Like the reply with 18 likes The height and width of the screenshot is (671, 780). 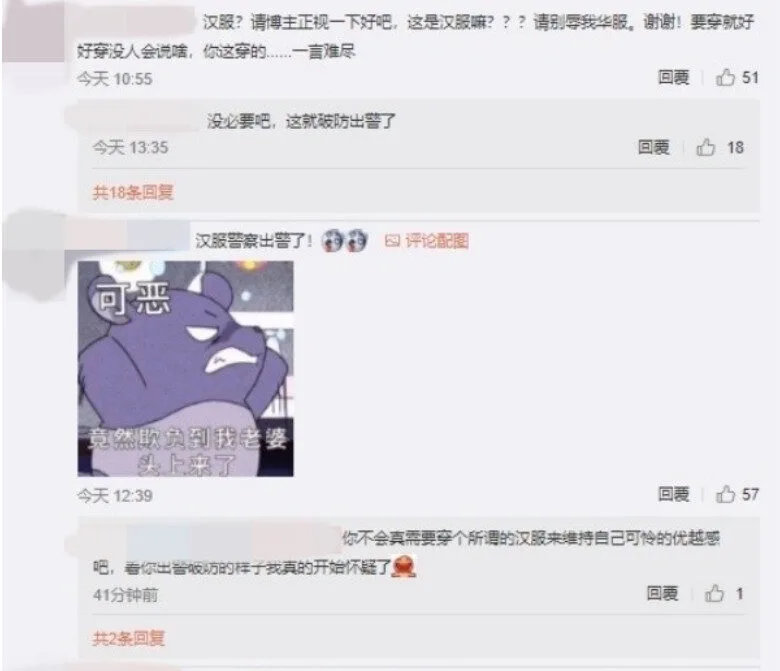[x=705, y=147]
